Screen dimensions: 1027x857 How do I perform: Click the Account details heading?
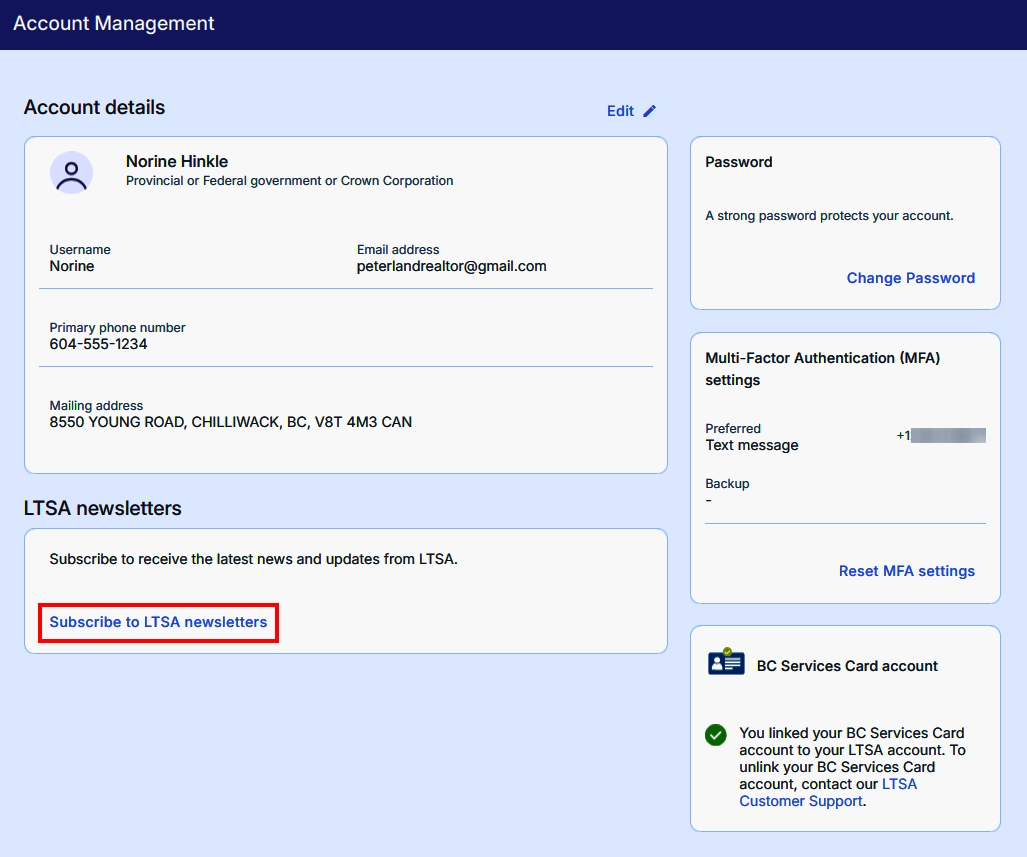tap(94, 107)
